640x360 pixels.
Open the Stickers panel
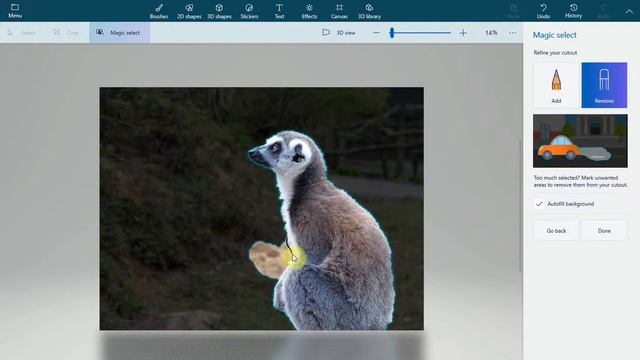[x=249, y=11]
